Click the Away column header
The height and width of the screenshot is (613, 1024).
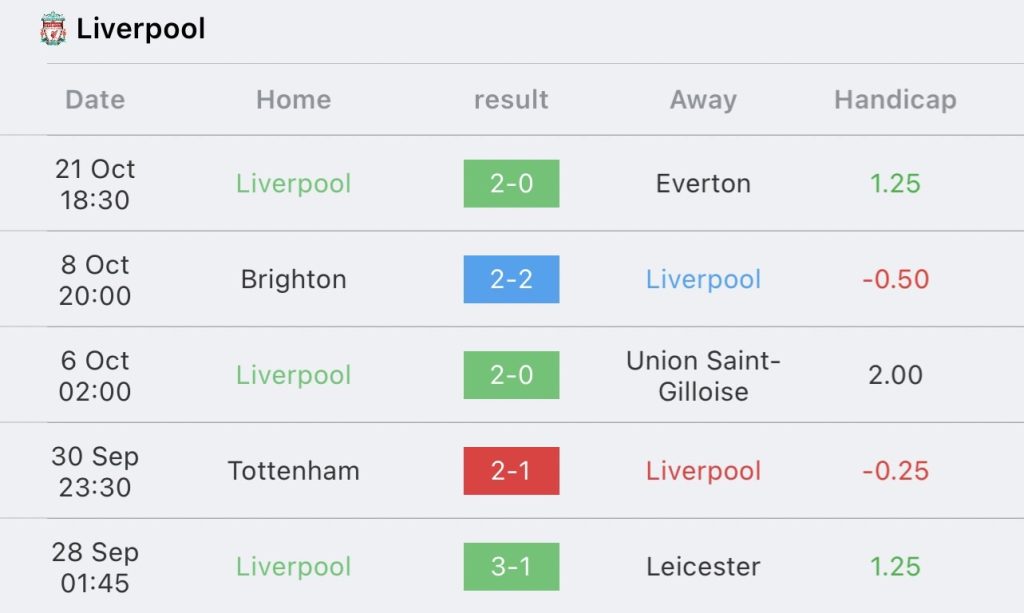[x=703, y=100]
